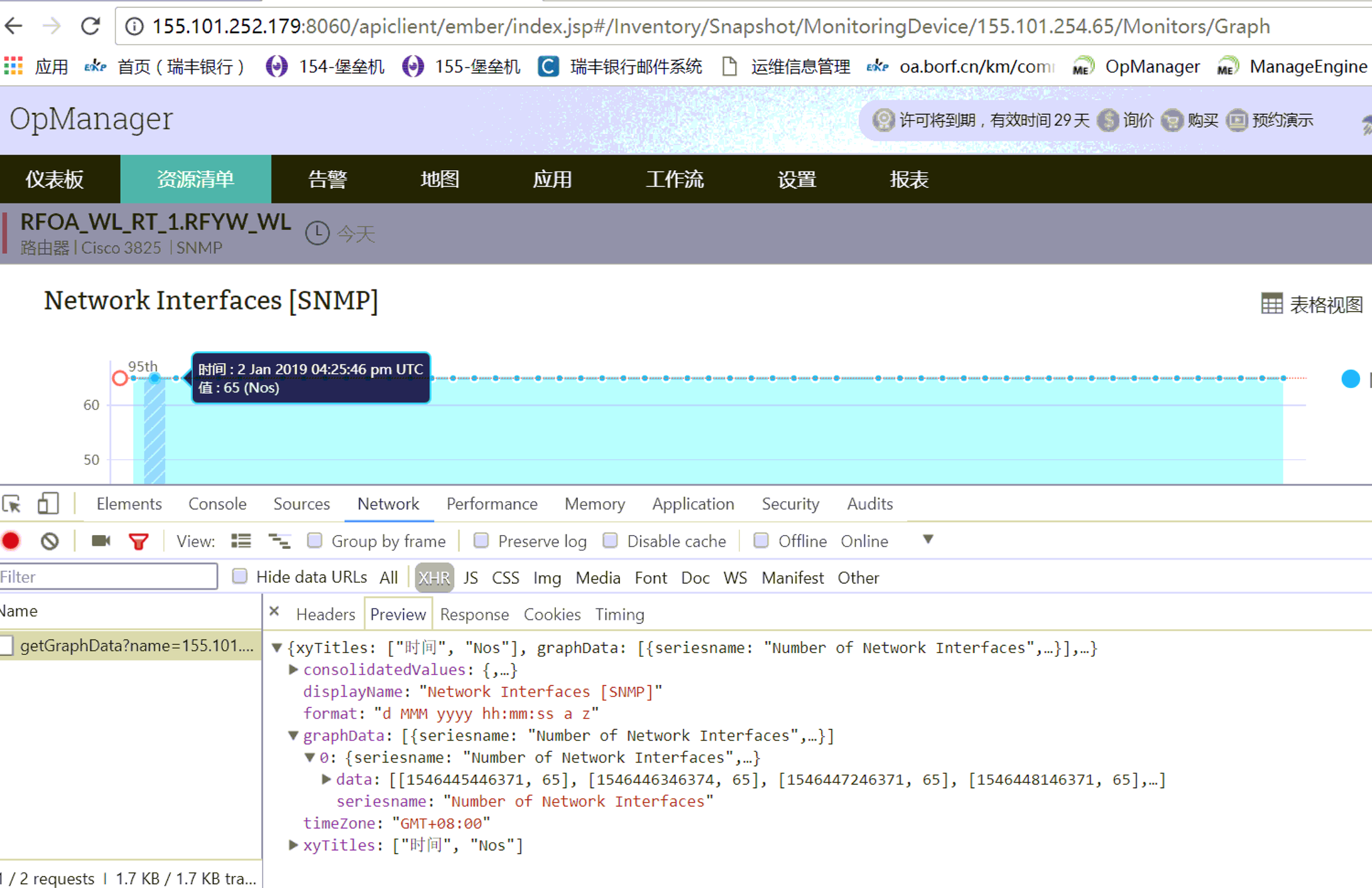Select the waterfall overview view icon
This screenshot has width=1372, height=888.
pyautogui.click(x=280, y=541)
